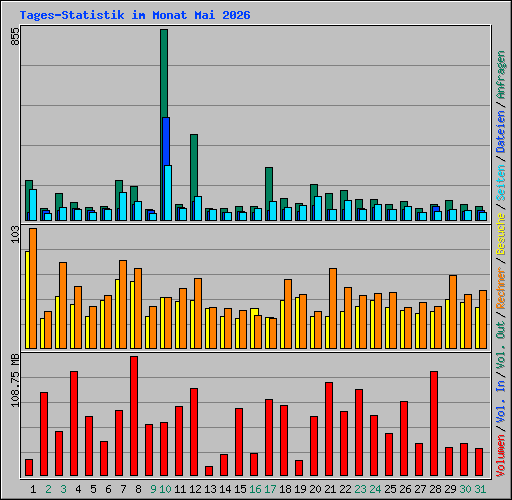The image size is (512, 500).
Task: Click the chart title "Tages-Statistik im Monat Mai 2026"
Action: click(x=135, y=15)
